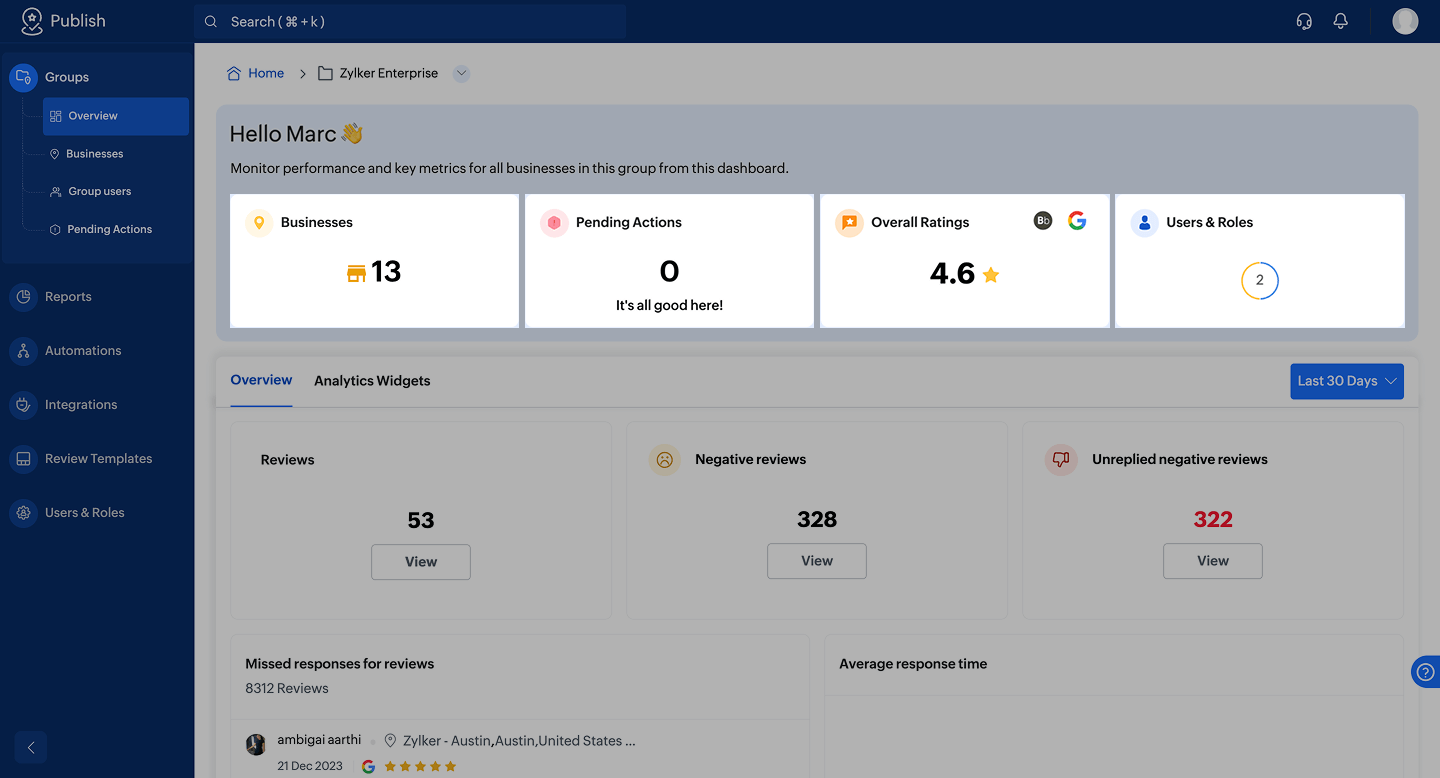Switch to the Analytics Widgets tab
This screenshot has width=1440, height=778.
point(372,381)
